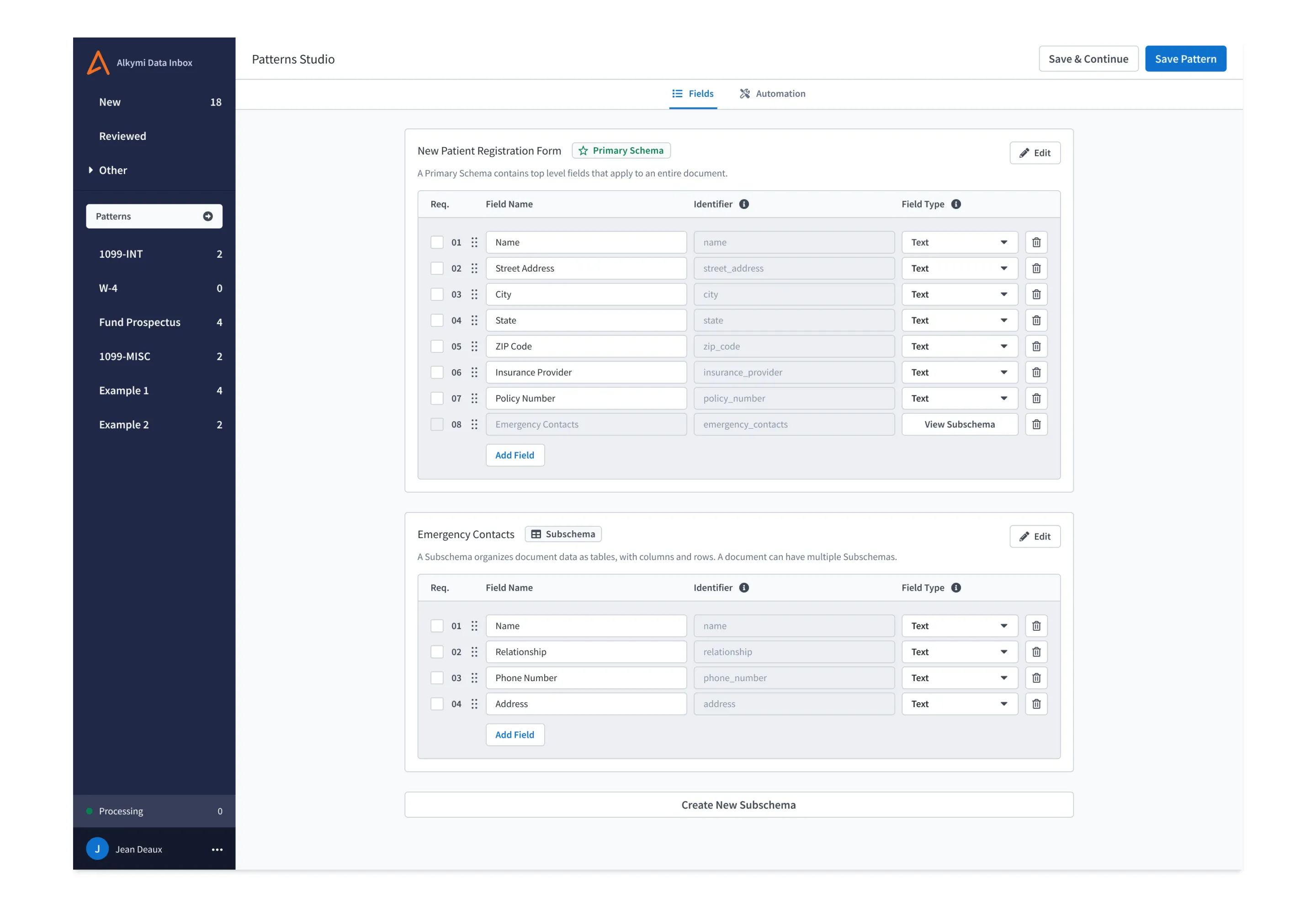This screenshot has height=906, width=1316.
Task: Grab drag handle of Policy Number row
Action: [474, 399]
